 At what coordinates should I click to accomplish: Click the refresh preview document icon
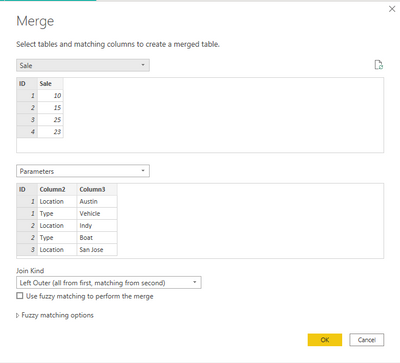(379, 65)
